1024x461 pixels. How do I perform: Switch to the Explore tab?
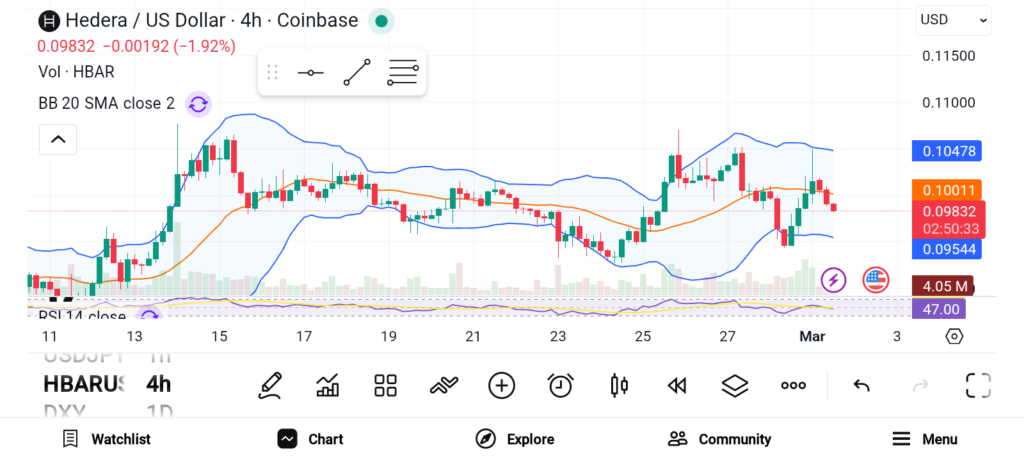pos(515,439)
